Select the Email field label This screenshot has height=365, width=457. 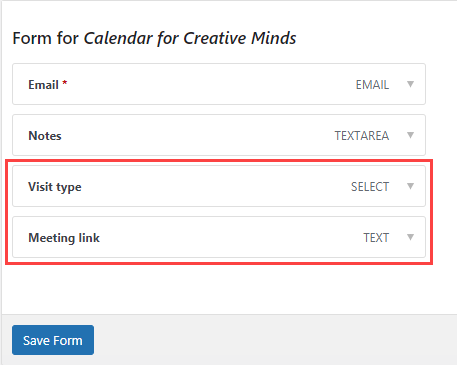click(43, 85)
